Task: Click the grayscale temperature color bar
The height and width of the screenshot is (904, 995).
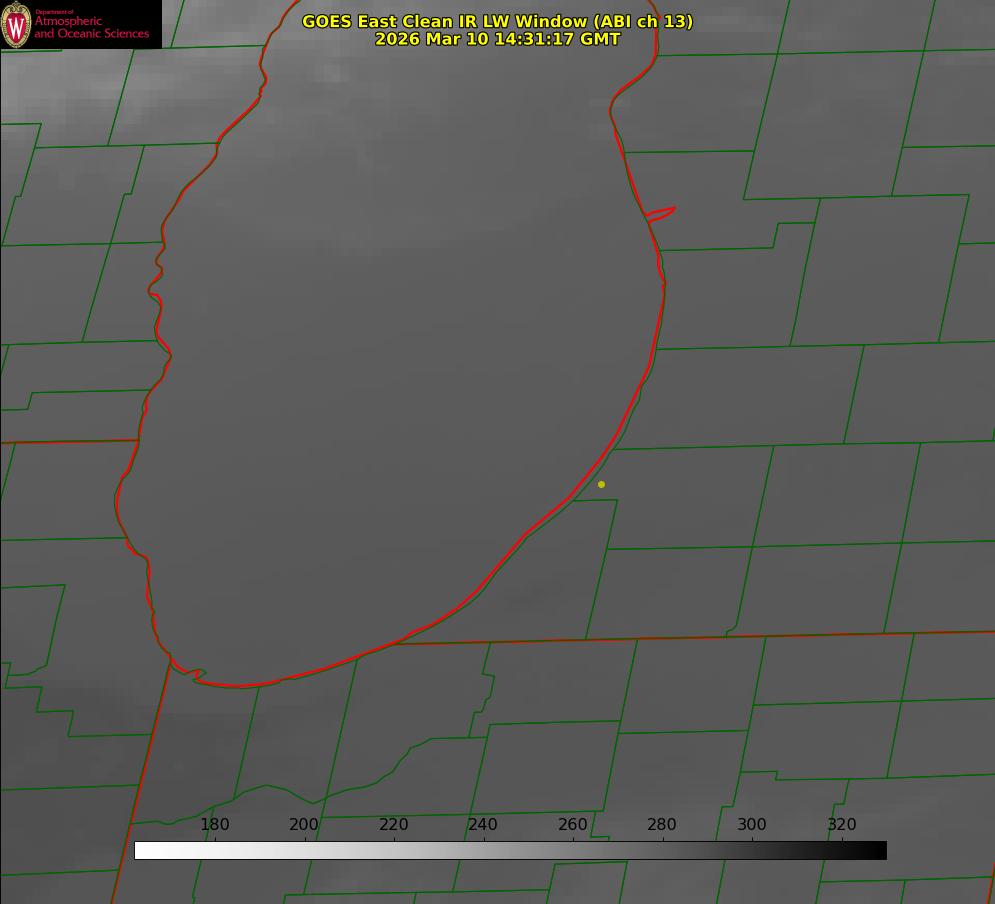Action: click(x=510, y=850)
